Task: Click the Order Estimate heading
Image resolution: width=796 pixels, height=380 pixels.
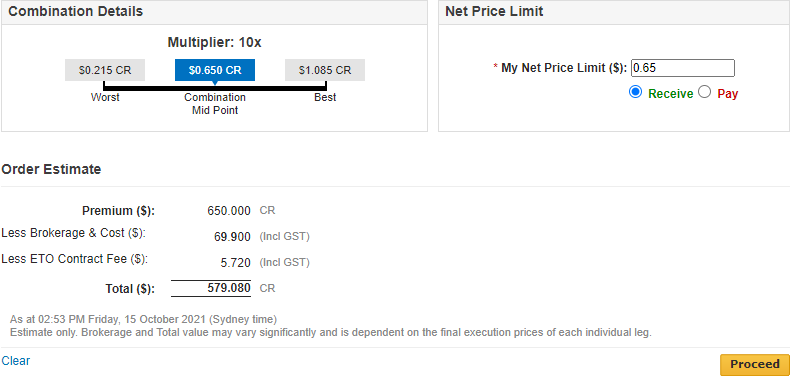Action: [51, 169]
